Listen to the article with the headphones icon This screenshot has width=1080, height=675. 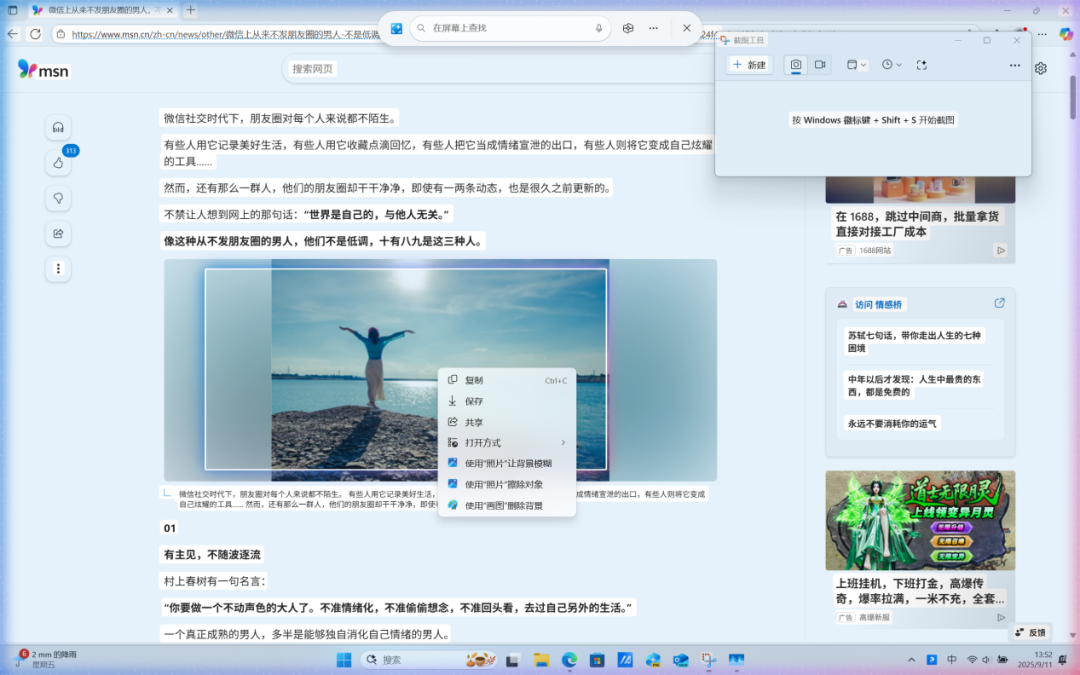tap(58, 126)
